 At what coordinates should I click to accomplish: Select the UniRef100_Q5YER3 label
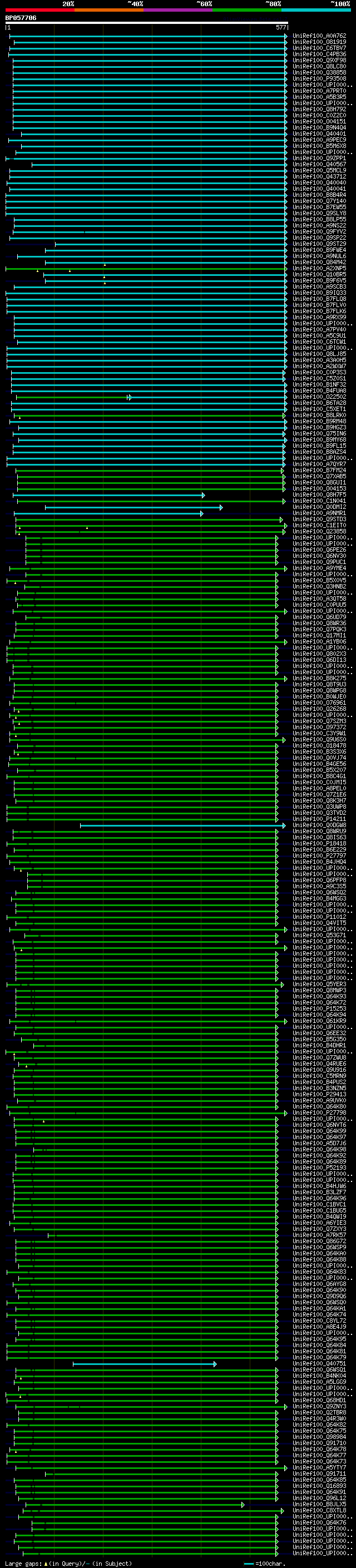click(319, 985)
